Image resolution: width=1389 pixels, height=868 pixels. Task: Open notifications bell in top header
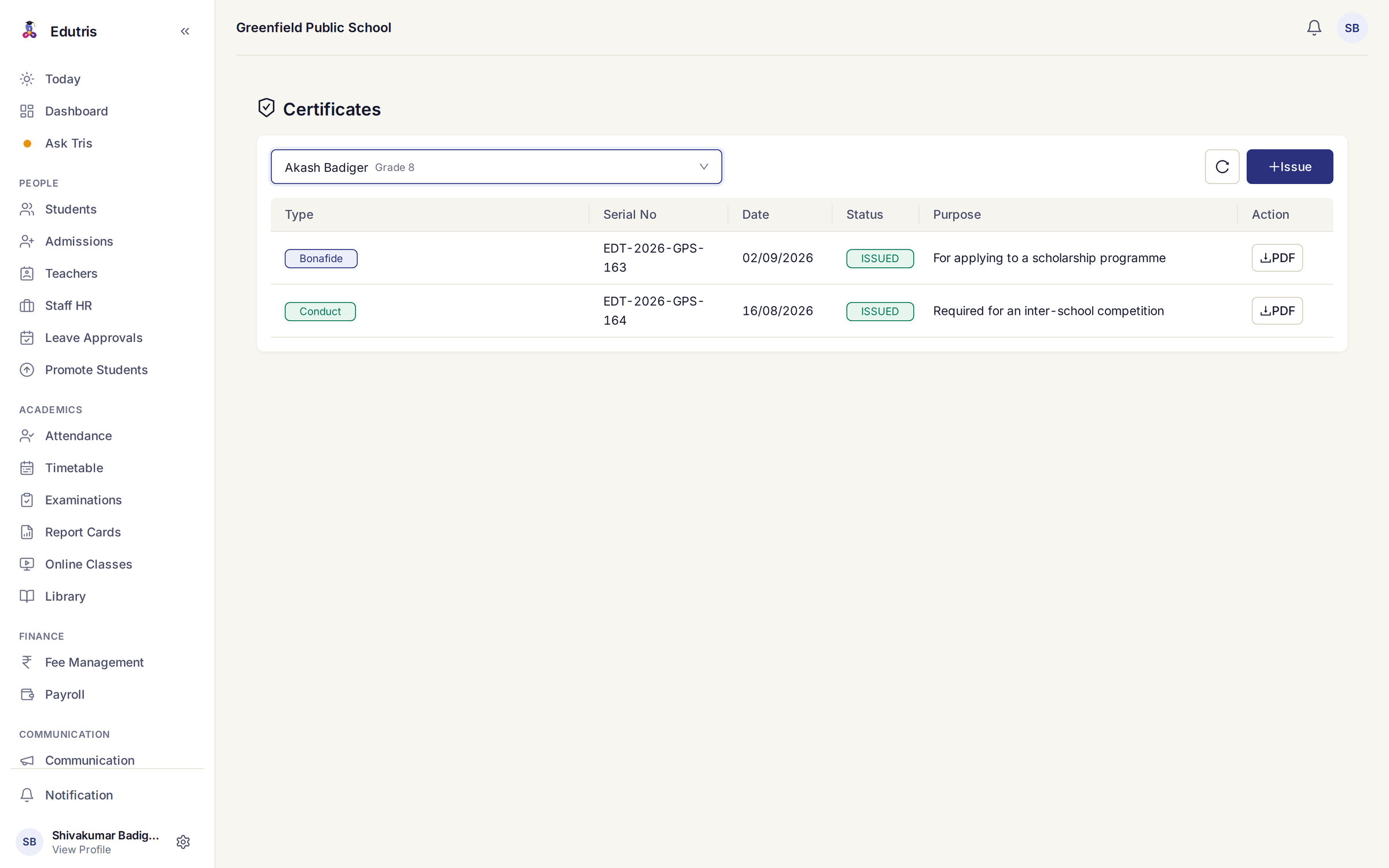tap(1314, 28)
